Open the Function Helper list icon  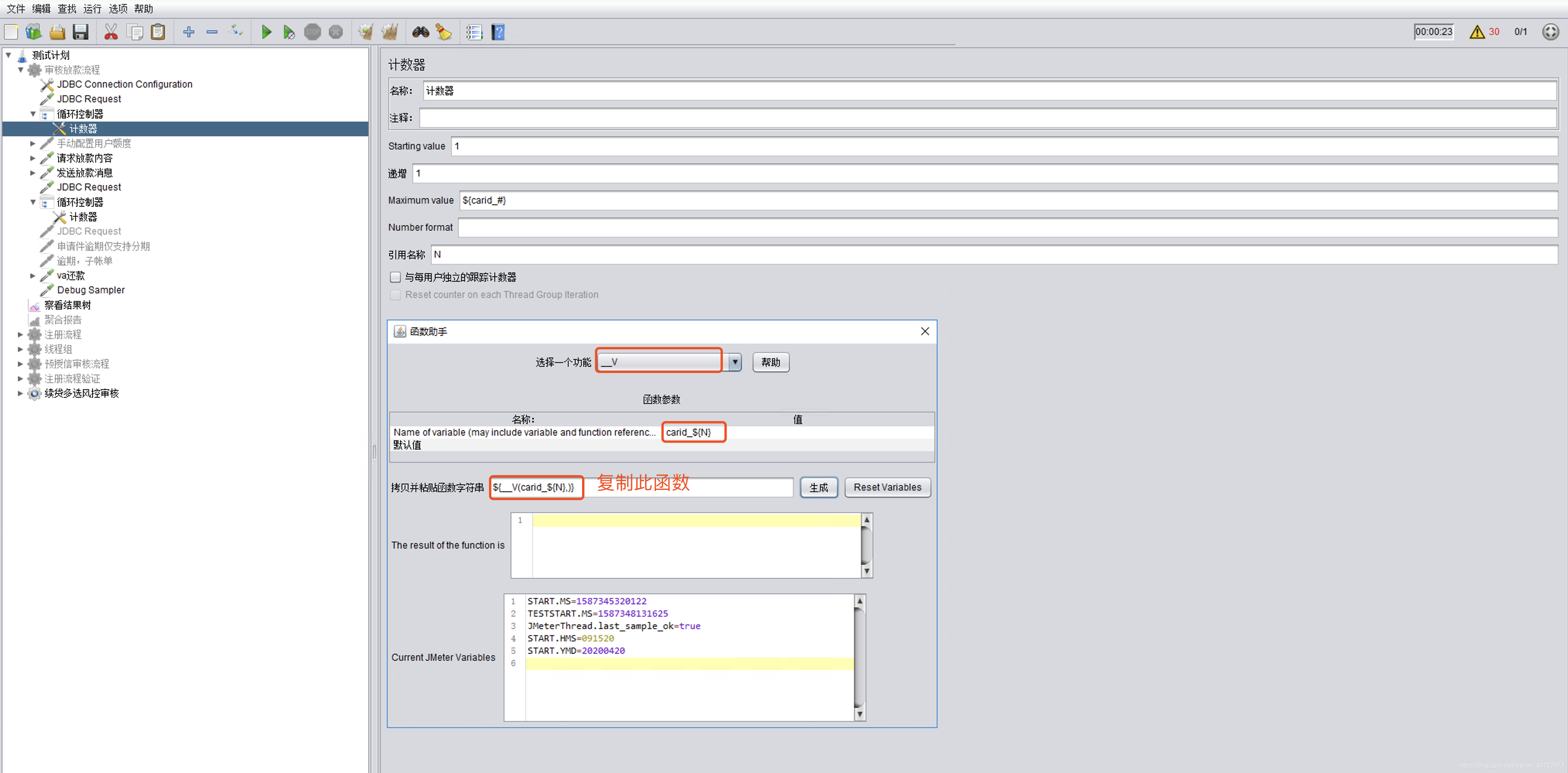(474, 32)
